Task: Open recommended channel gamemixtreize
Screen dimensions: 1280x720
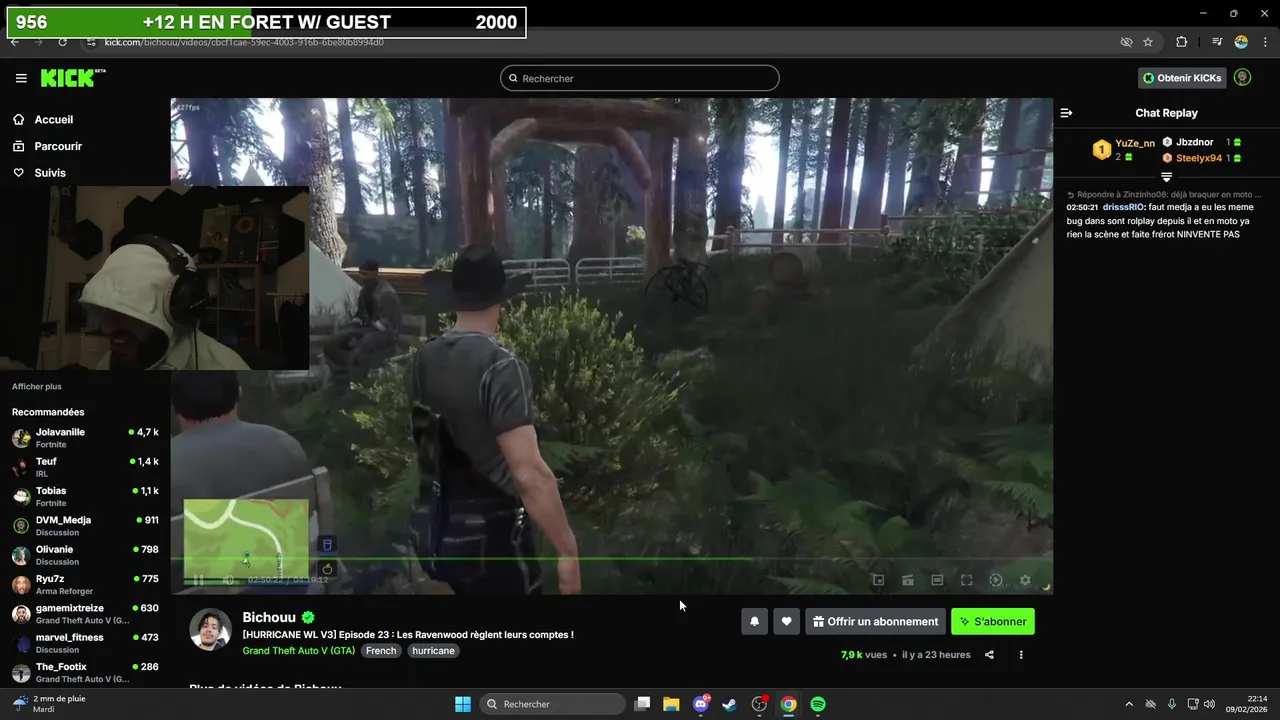Action: click(85, 614)
